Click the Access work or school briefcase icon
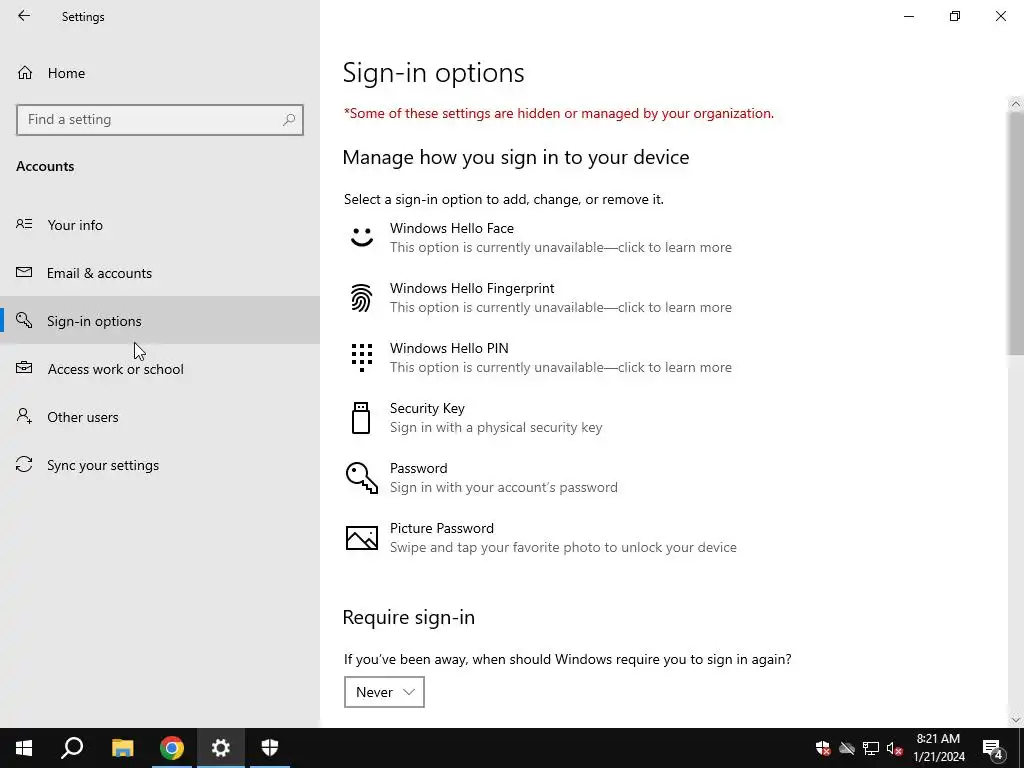 pyautogui.click(x=24, y=368)
